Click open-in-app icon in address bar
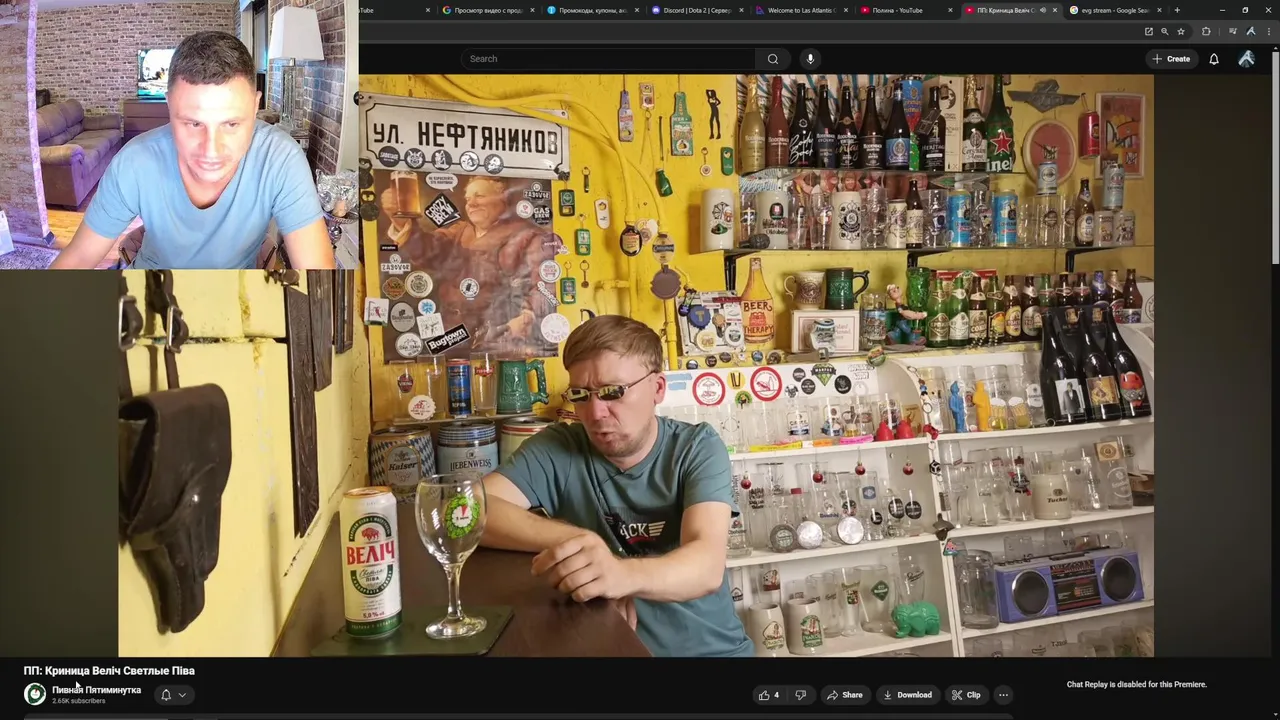 [1148, 31]
